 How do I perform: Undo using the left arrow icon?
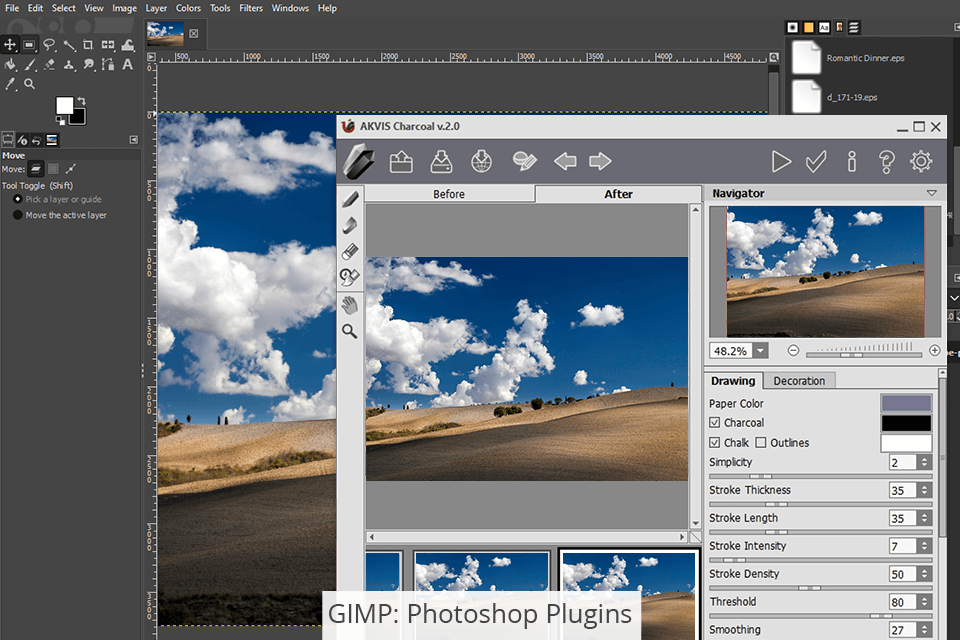565,161
